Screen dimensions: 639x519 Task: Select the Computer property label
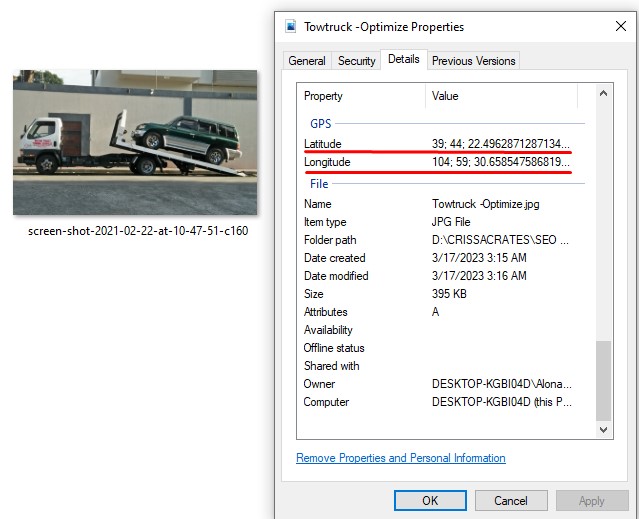point(326,402)
